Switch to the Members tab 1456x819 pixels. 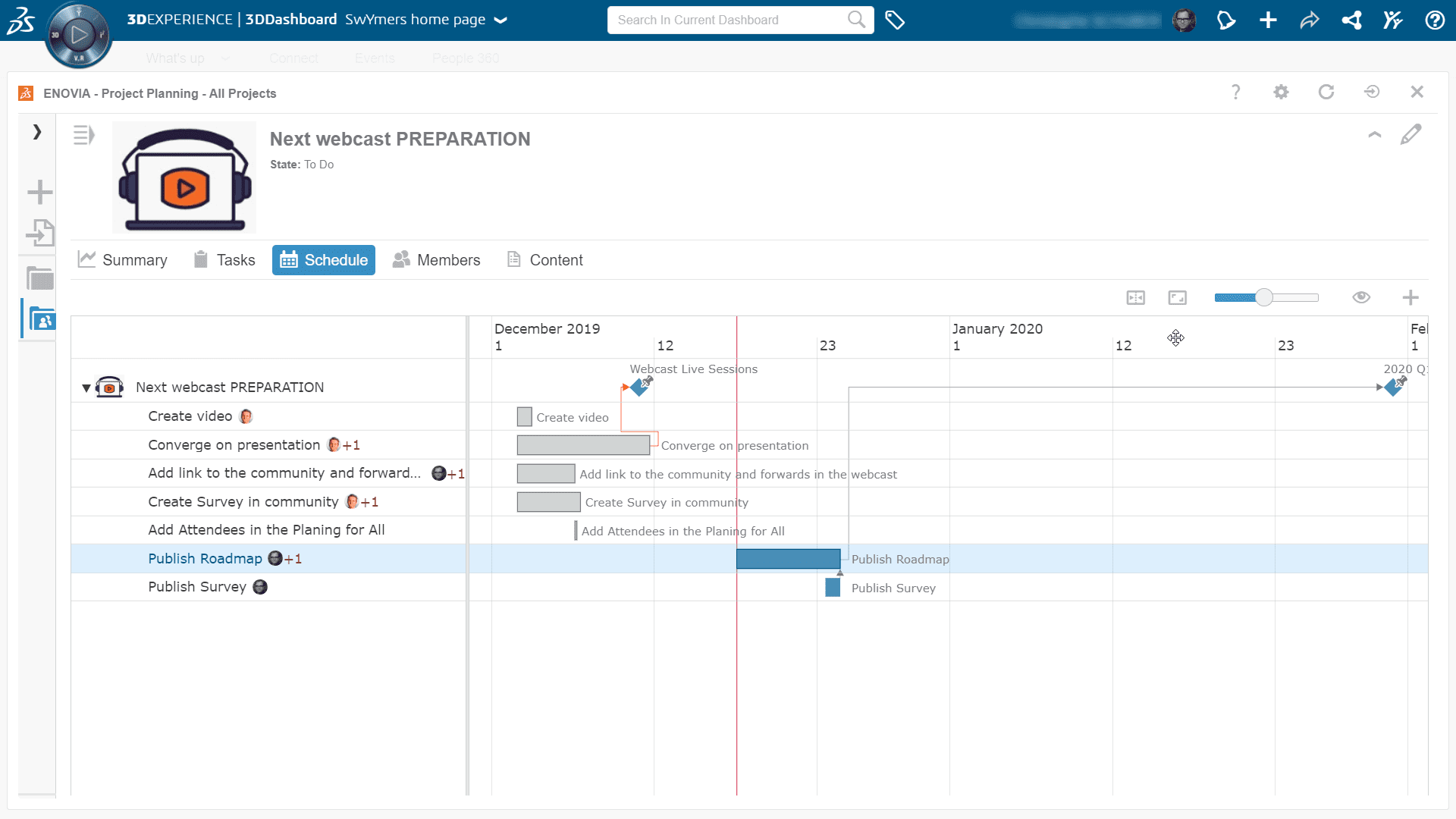pos(450,260)
